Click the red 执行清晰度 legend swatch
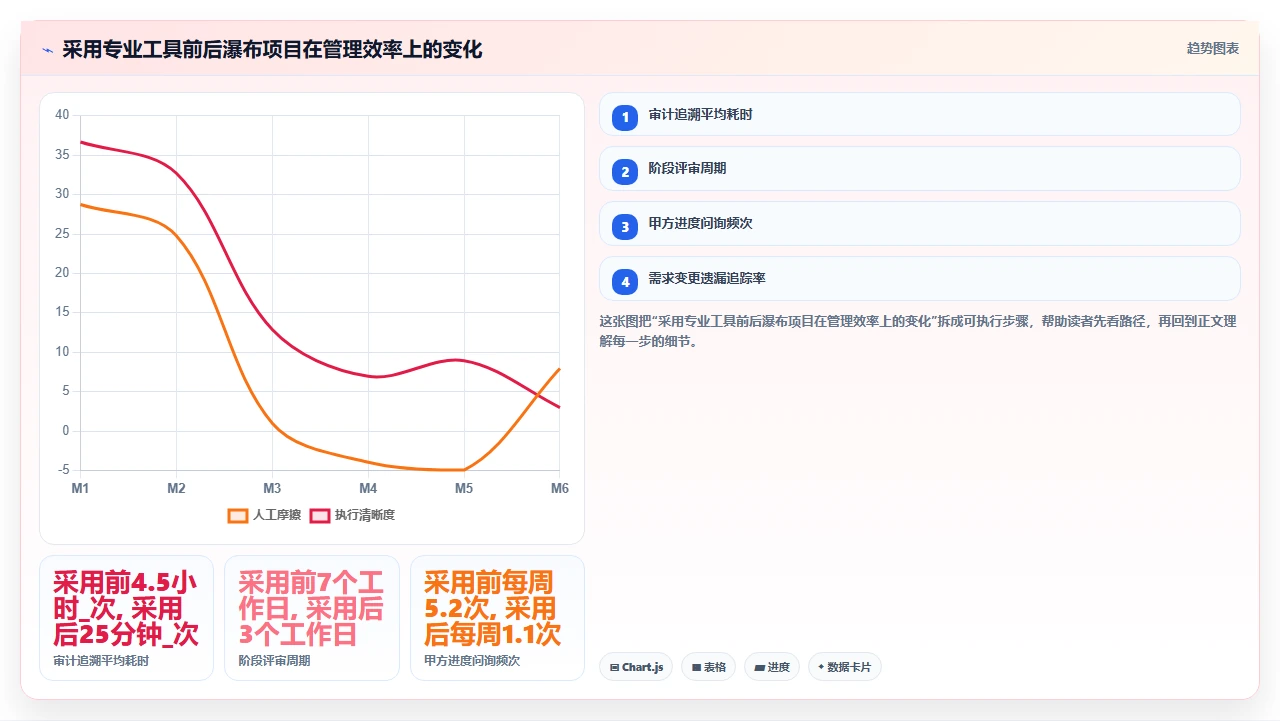The width and height of the screenshot is (1280, 721). (320, 516)
